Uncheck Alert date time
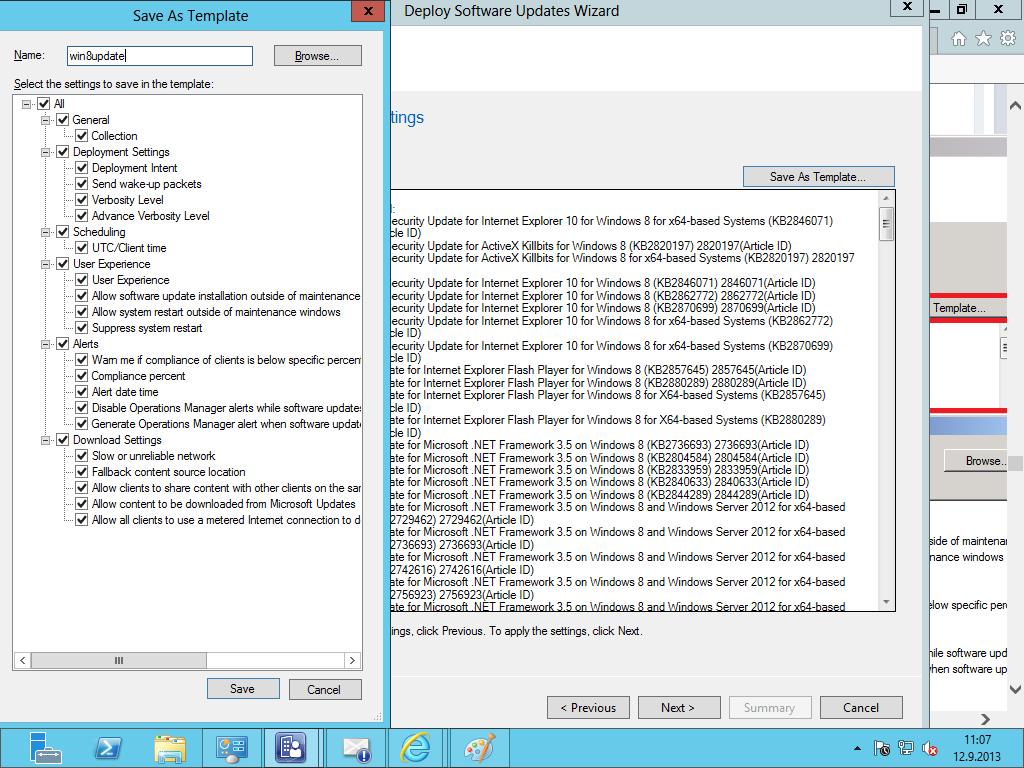The width and height of the screenshot is (1024, 768). pyautogui.click(x=82, y=392)
